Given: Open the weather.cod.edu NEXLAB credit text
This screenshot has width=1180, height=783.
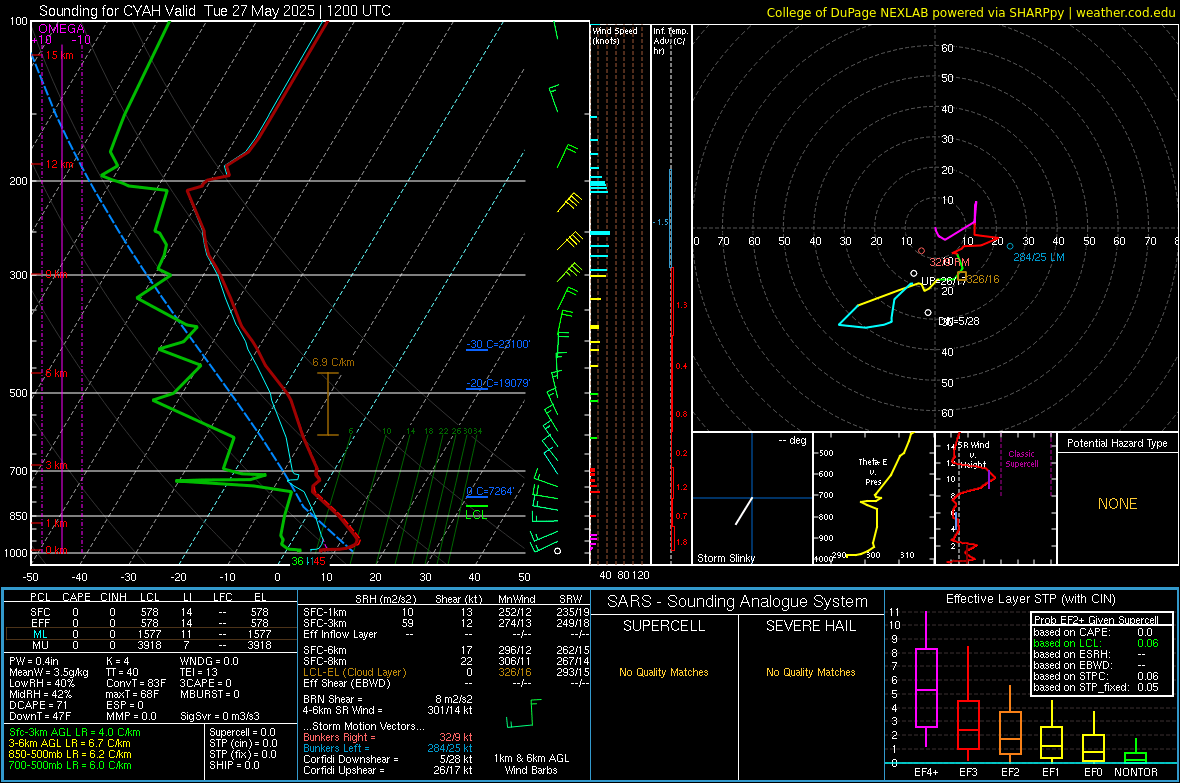Looking at the screenshot, I should [971, 12].
